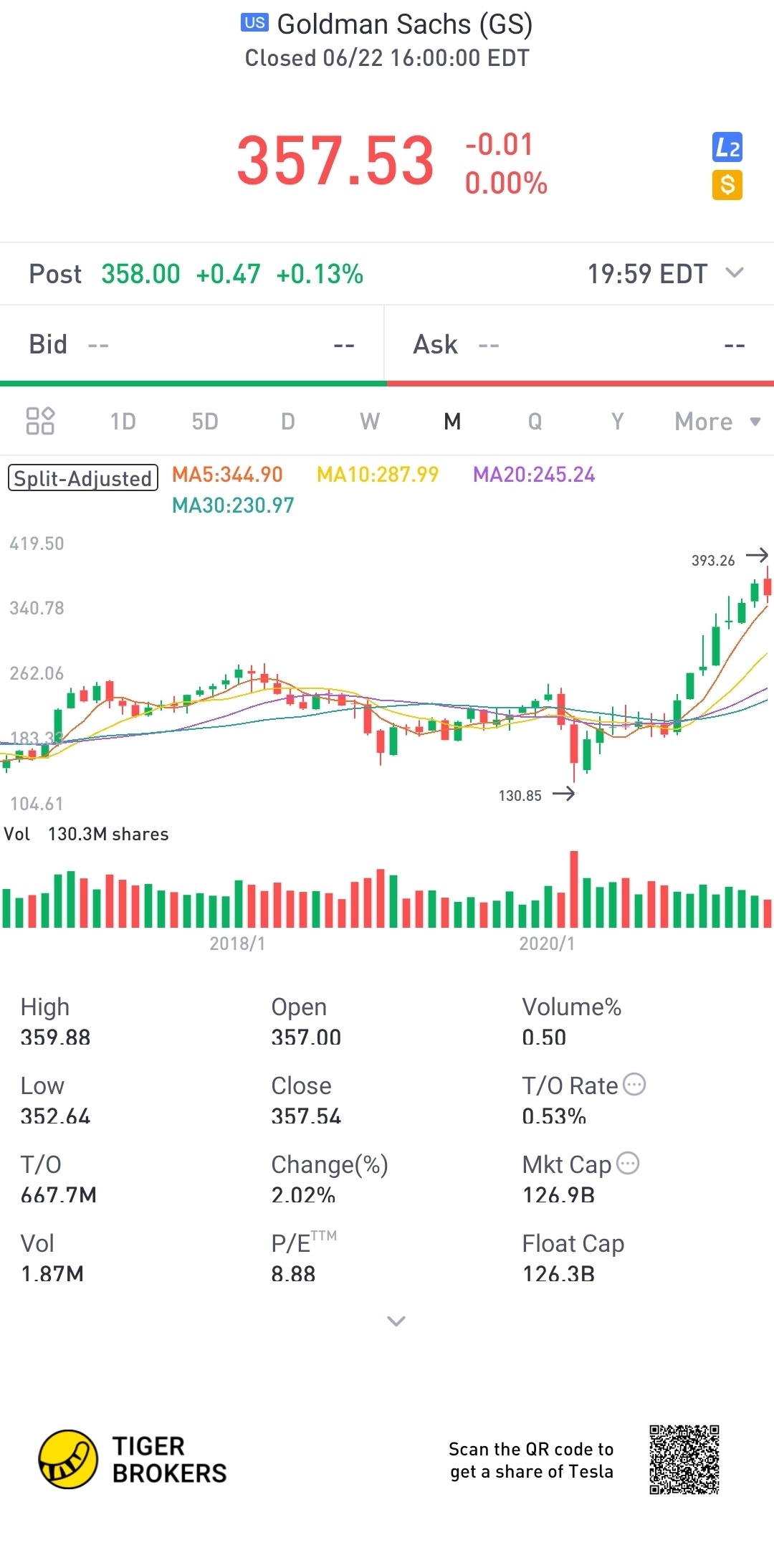Image resolution: width=774 pixels, height=1568 pixels.
Task: Tap the High value 359.88
Action: 55,1037
